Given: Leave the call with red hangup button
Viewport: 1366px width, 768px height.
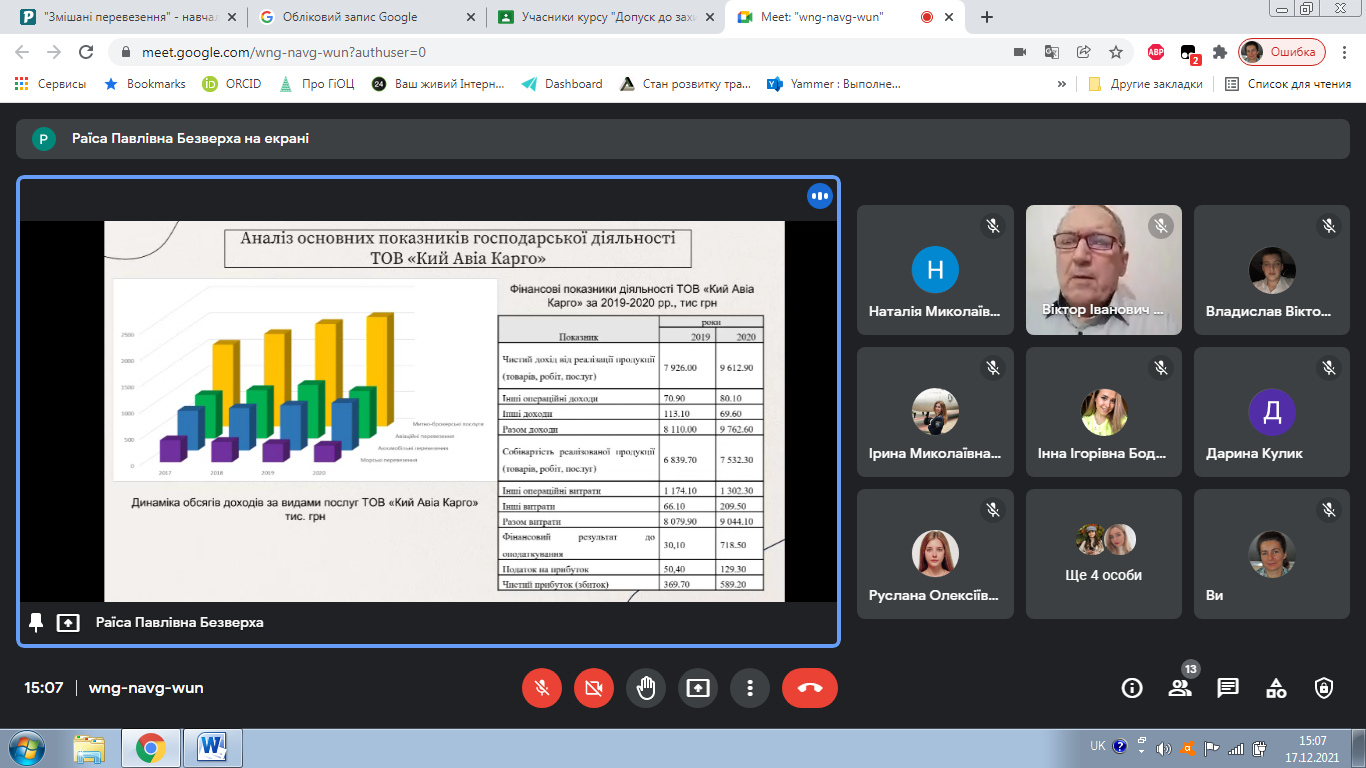Looking at the screenshot, I should [810, 688].
